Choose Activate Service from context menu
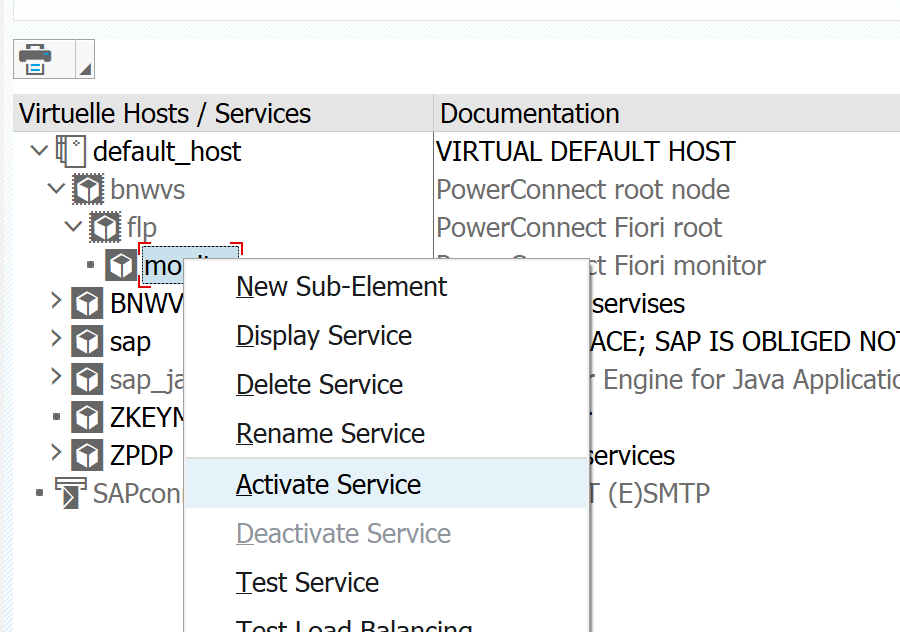900x632 pixels. [x=328, y=484]
